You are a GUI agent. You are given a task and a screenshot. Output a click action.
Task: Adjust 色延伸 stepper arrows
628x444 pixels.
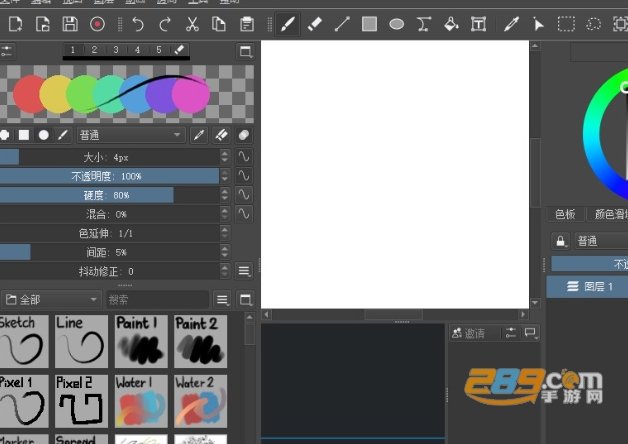(225, 233)
